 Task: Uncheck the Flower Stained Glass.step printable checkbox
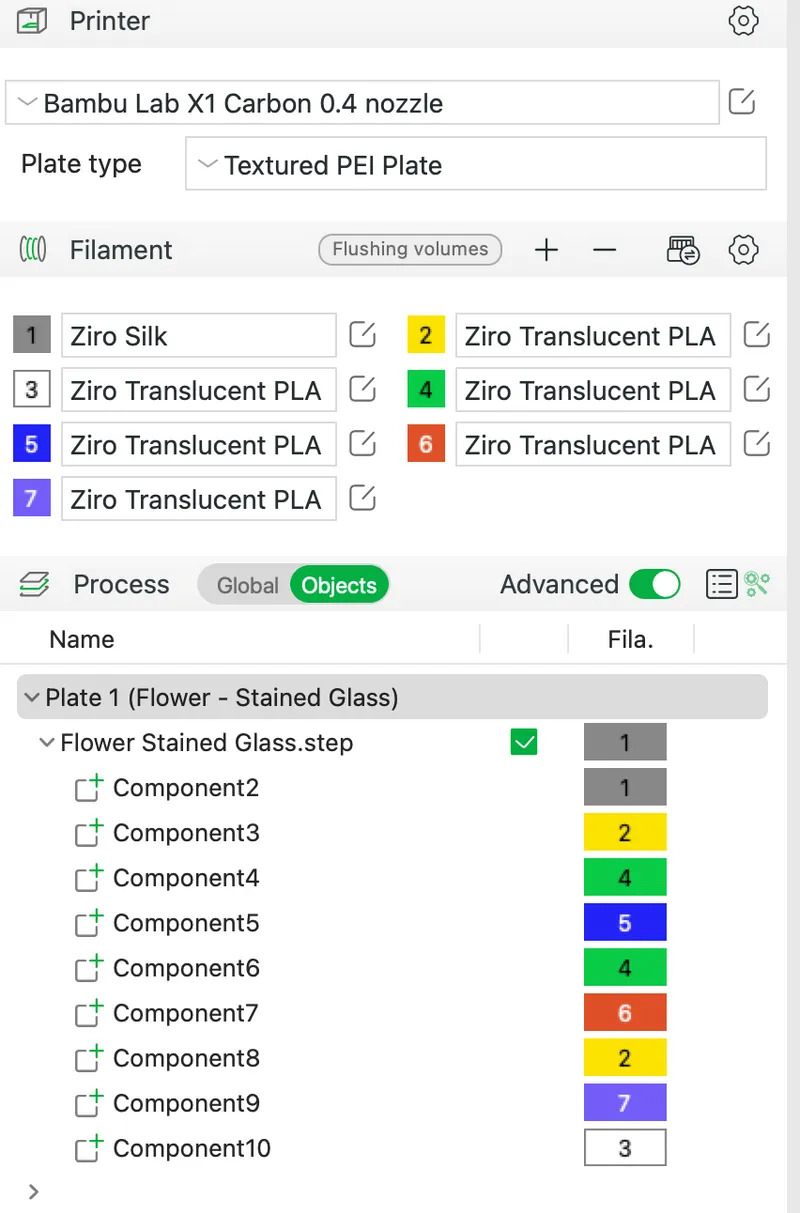[x=524, y=742]
